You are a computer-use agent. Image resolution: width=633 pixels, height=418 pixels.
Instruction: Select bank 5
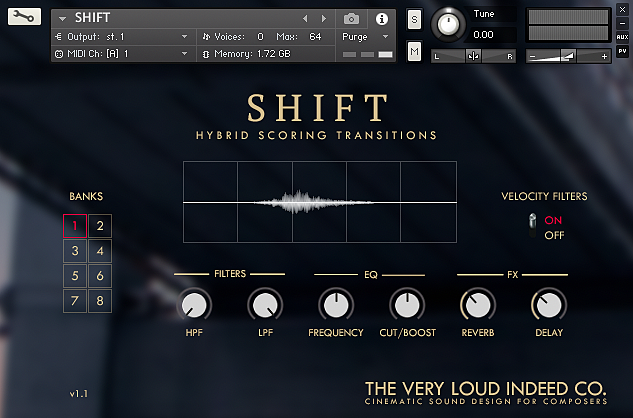coord(76,275)
